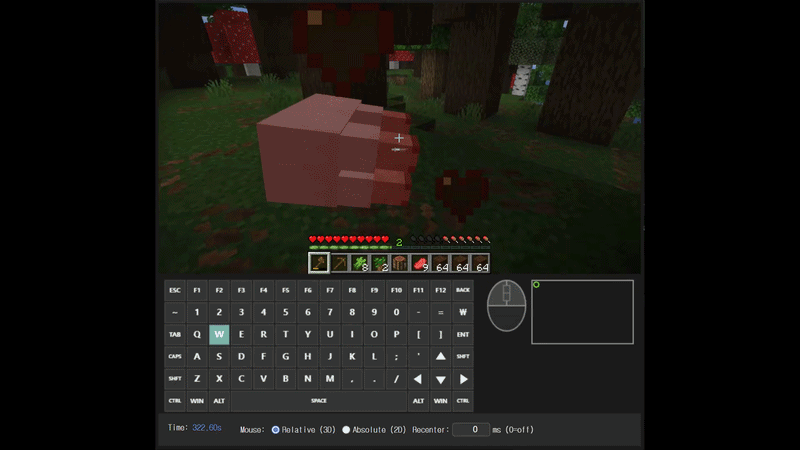Click the green cursor marker in tracking box
Screen dimensions: 800x450
tap(536, 285)
